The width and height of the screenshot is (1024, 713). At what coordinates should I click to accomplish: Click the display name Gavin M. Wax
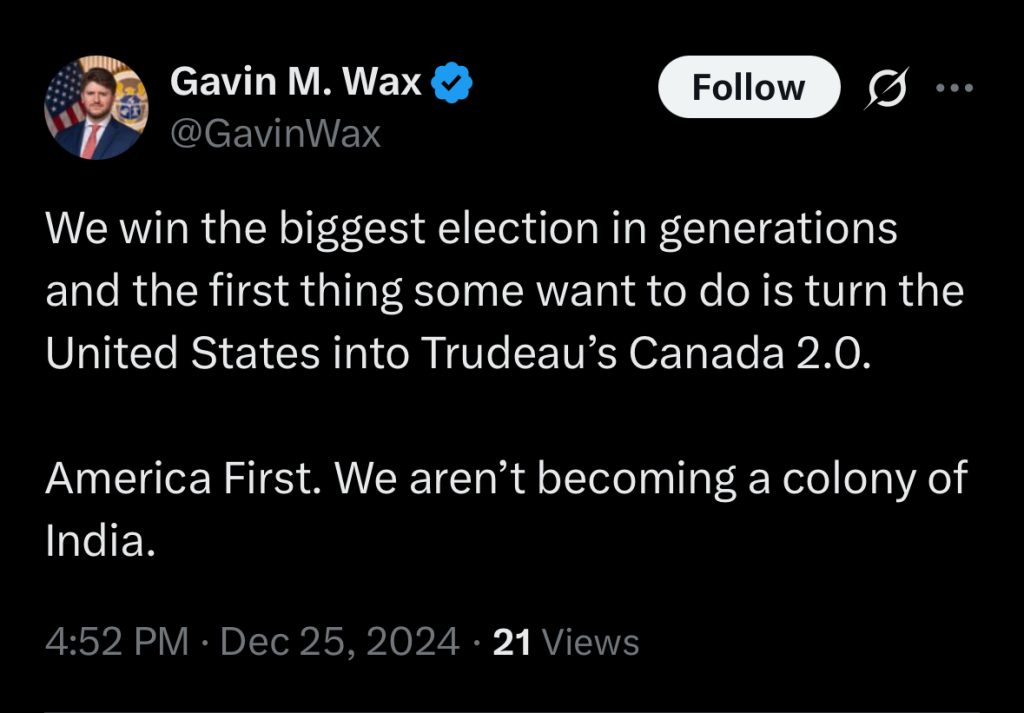coord(296,83)
